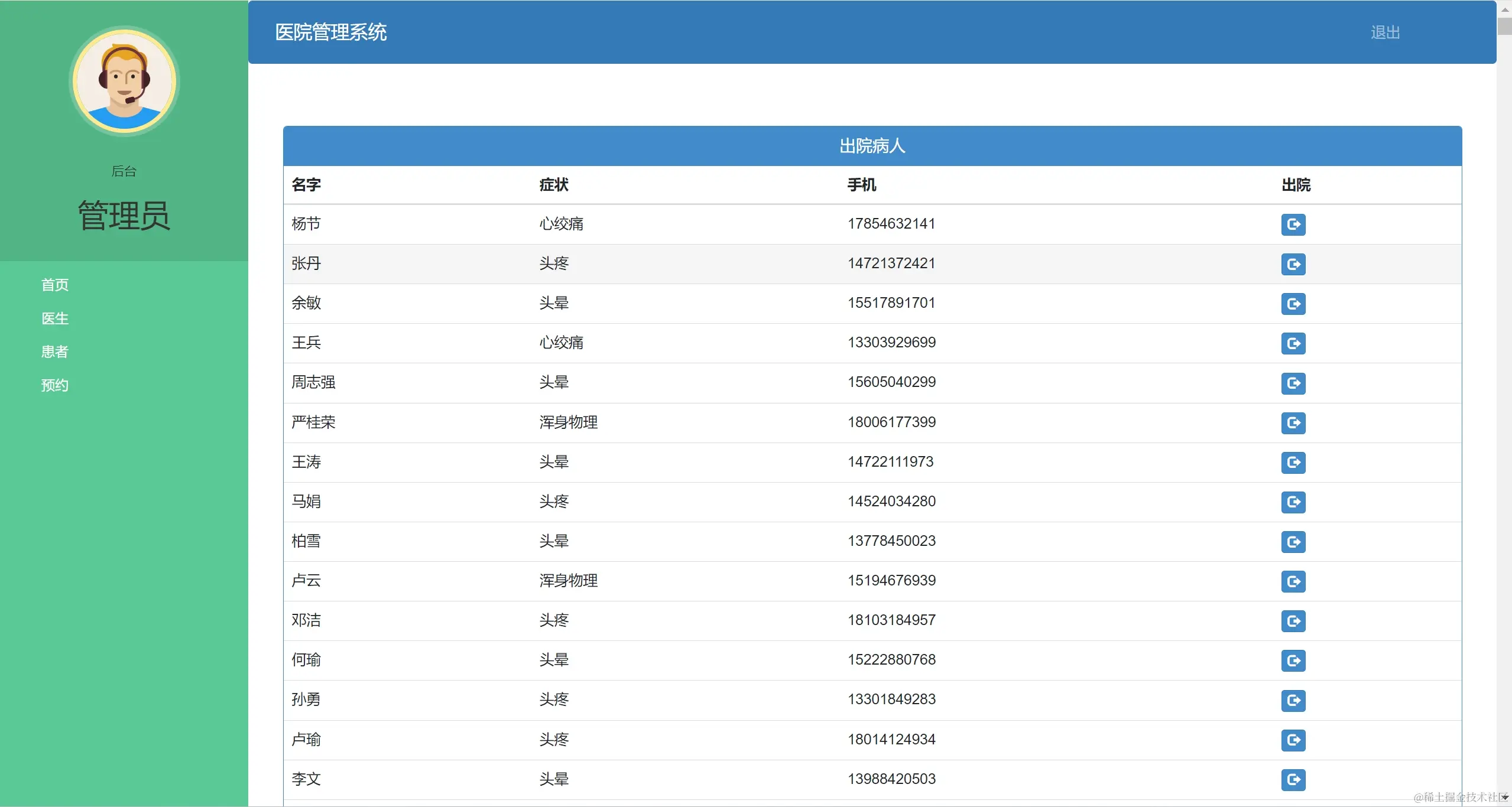Go to the 医生 sidebar section
1512x807 pixels.
point(55,318)
